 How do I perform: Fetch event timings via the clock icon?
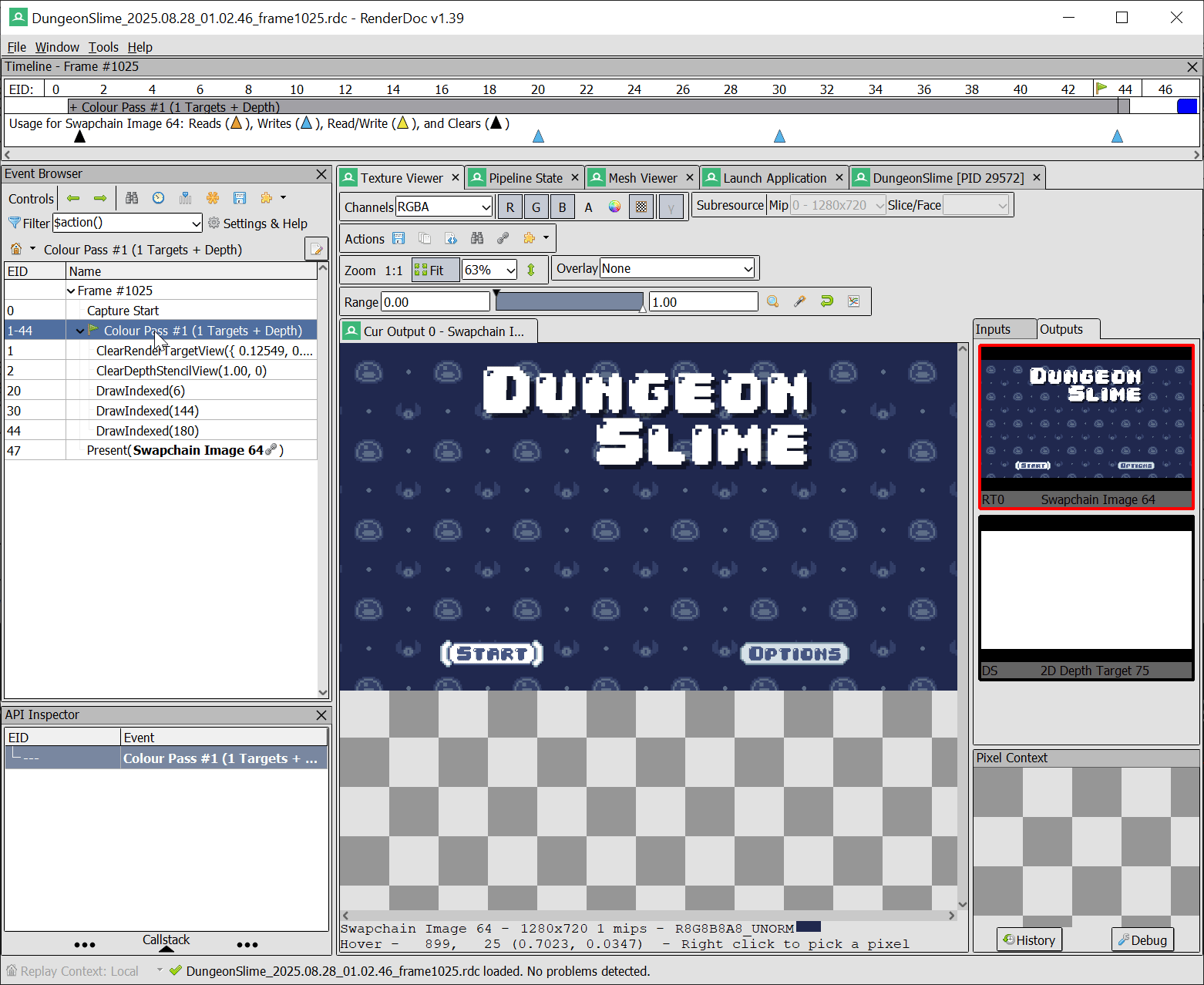pyautogui.click(x=158, y=198)
